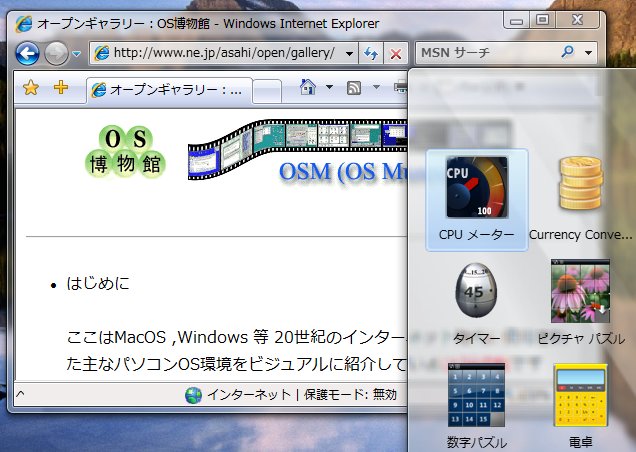Select the CPU メーター gadget
The height and width of the screenshot is (452, 636).
[x=477, y=200]
